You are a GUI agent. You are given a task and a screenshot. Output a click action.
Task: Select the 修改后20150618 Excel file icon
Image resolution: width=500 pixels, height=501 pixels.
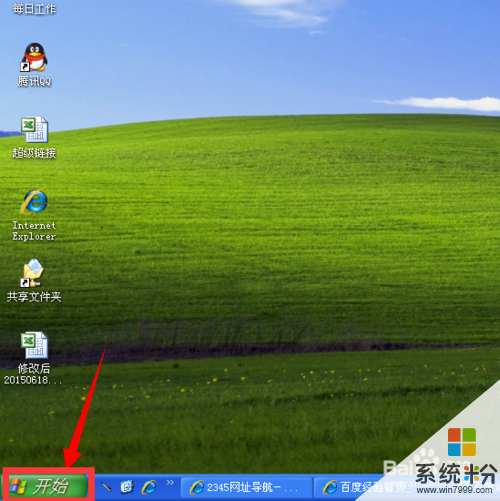(34, 345)
